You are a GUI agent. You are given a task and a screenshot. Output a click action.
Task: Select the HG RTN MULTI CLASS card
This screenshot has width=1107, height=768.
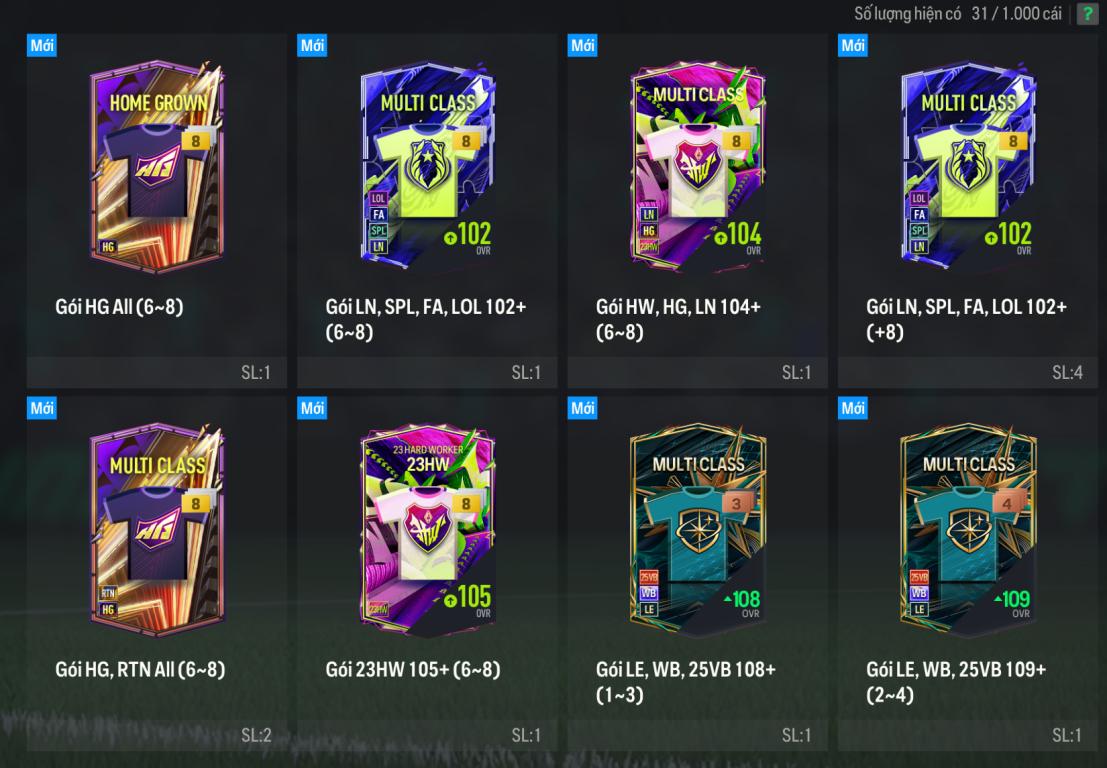click(x=157, y=529)
